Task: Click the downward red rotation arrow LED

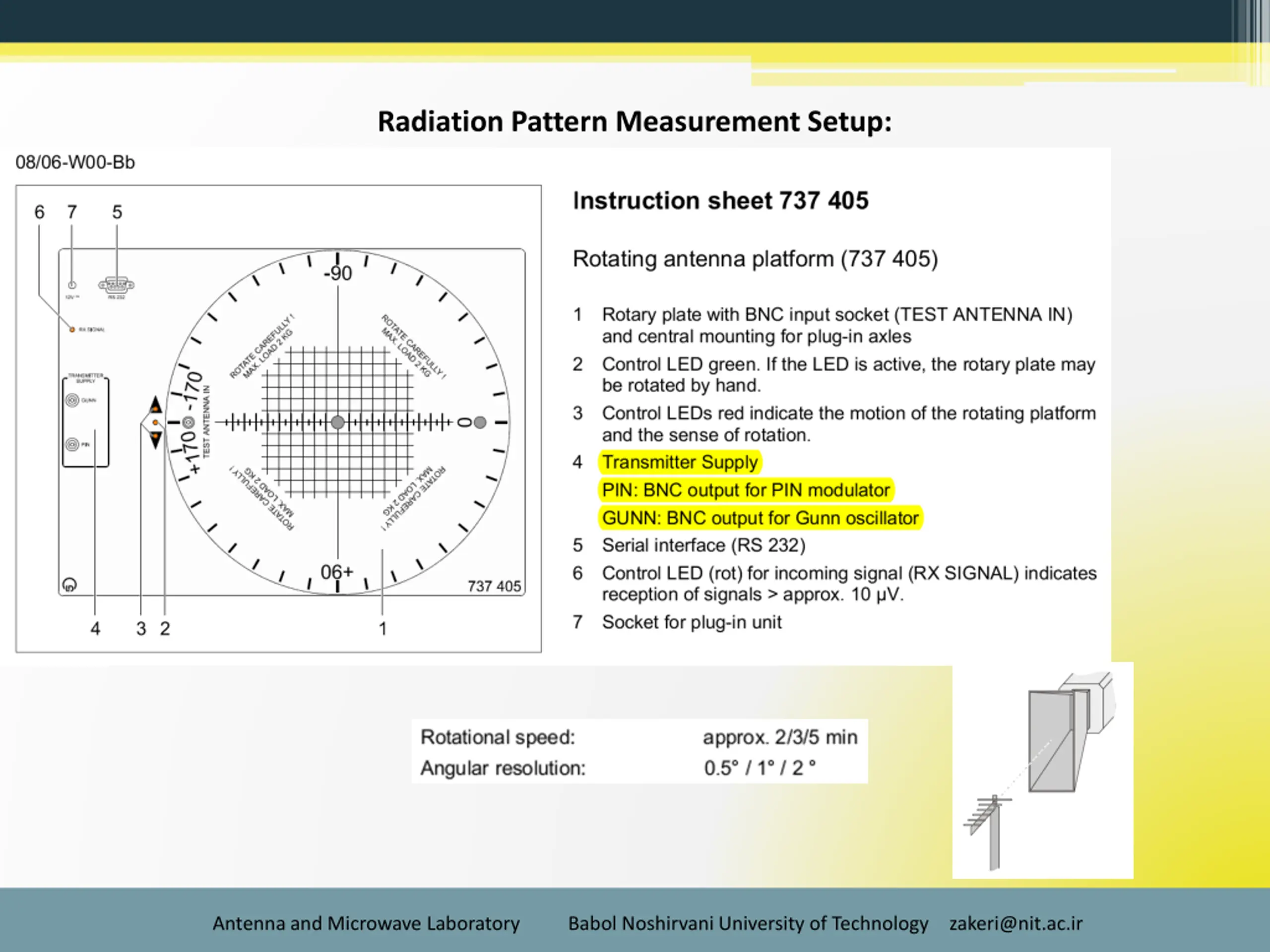Action: point(156,440)
